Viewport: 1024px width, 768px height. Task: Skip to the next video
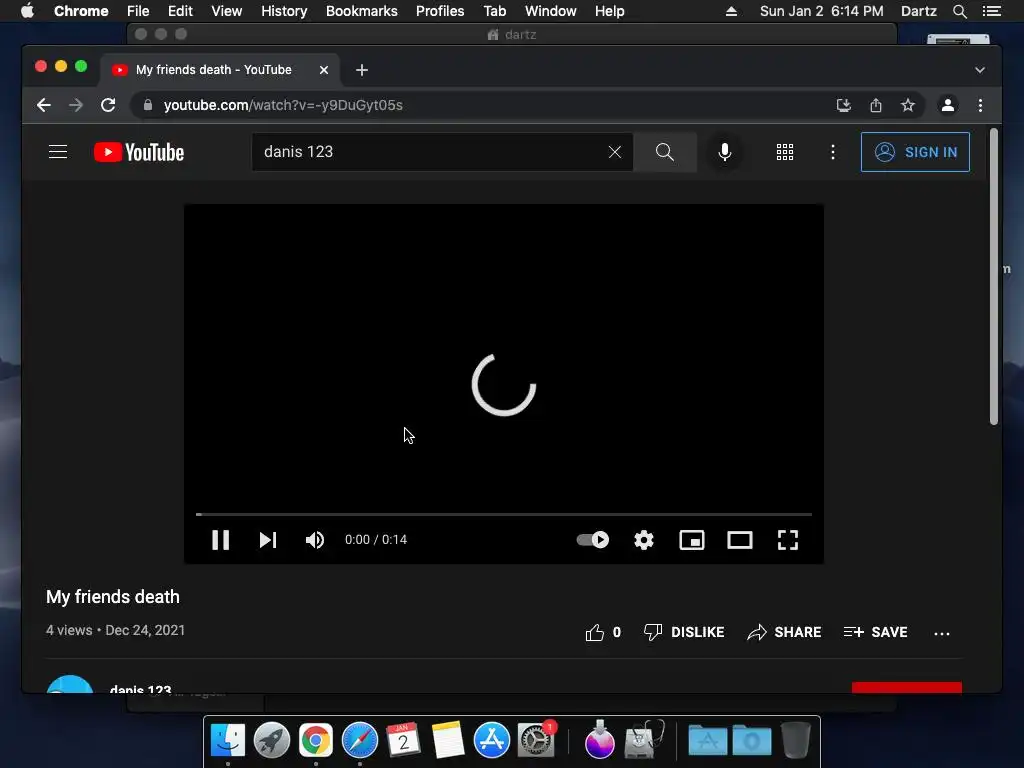coord(268,540)
